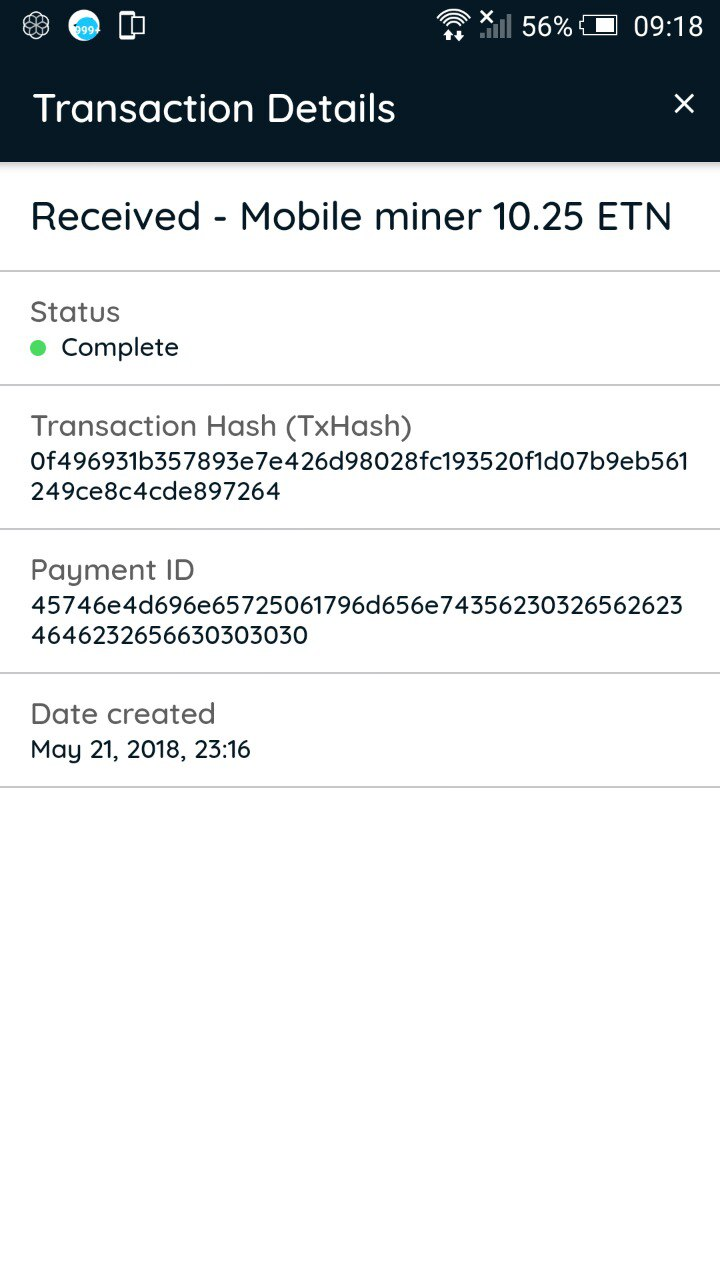
Task: Tap the screen mirroring status icon
Action: pos(132,26)
